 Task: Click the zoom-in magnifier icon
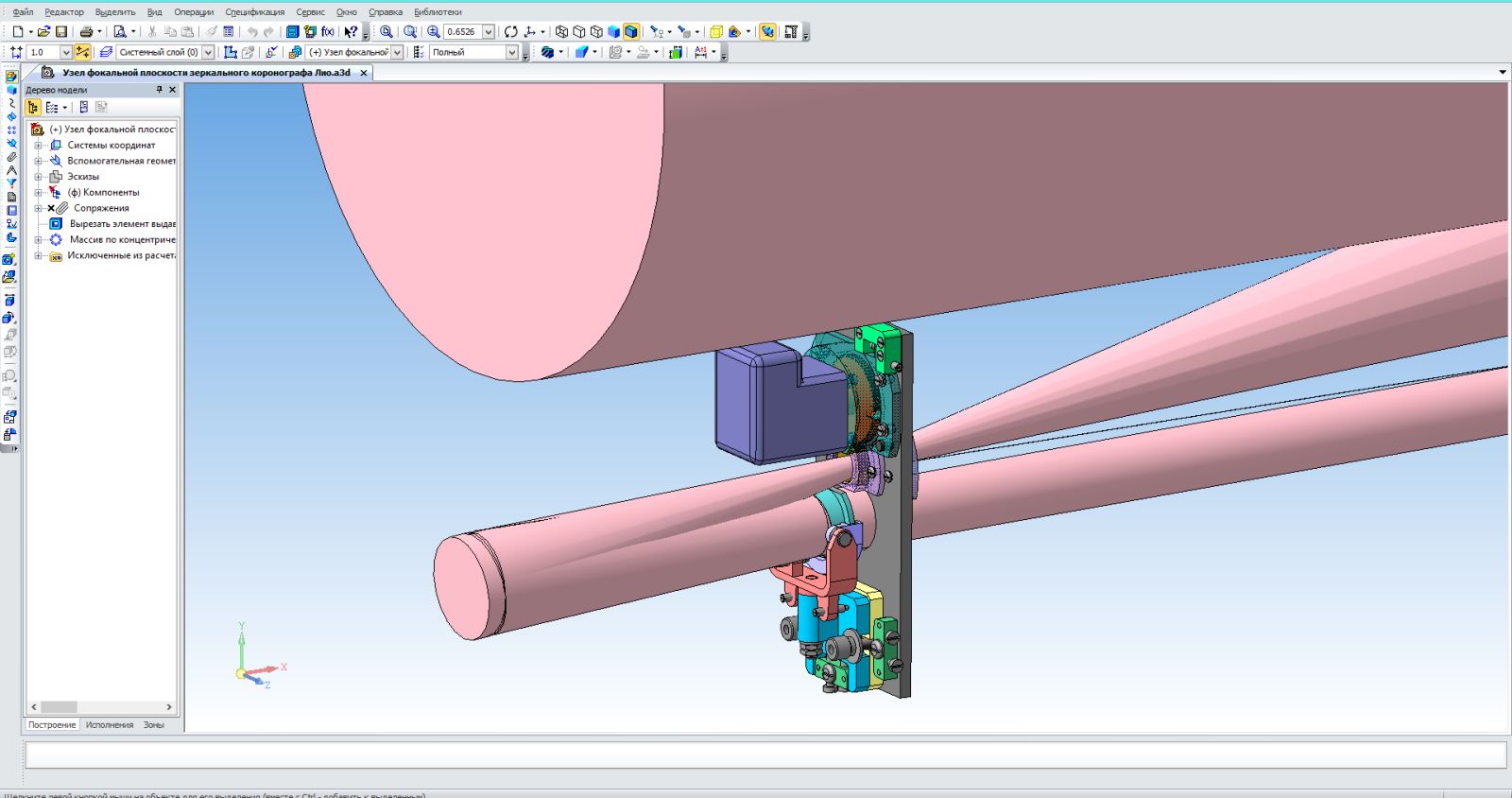(x=434, y=31)
